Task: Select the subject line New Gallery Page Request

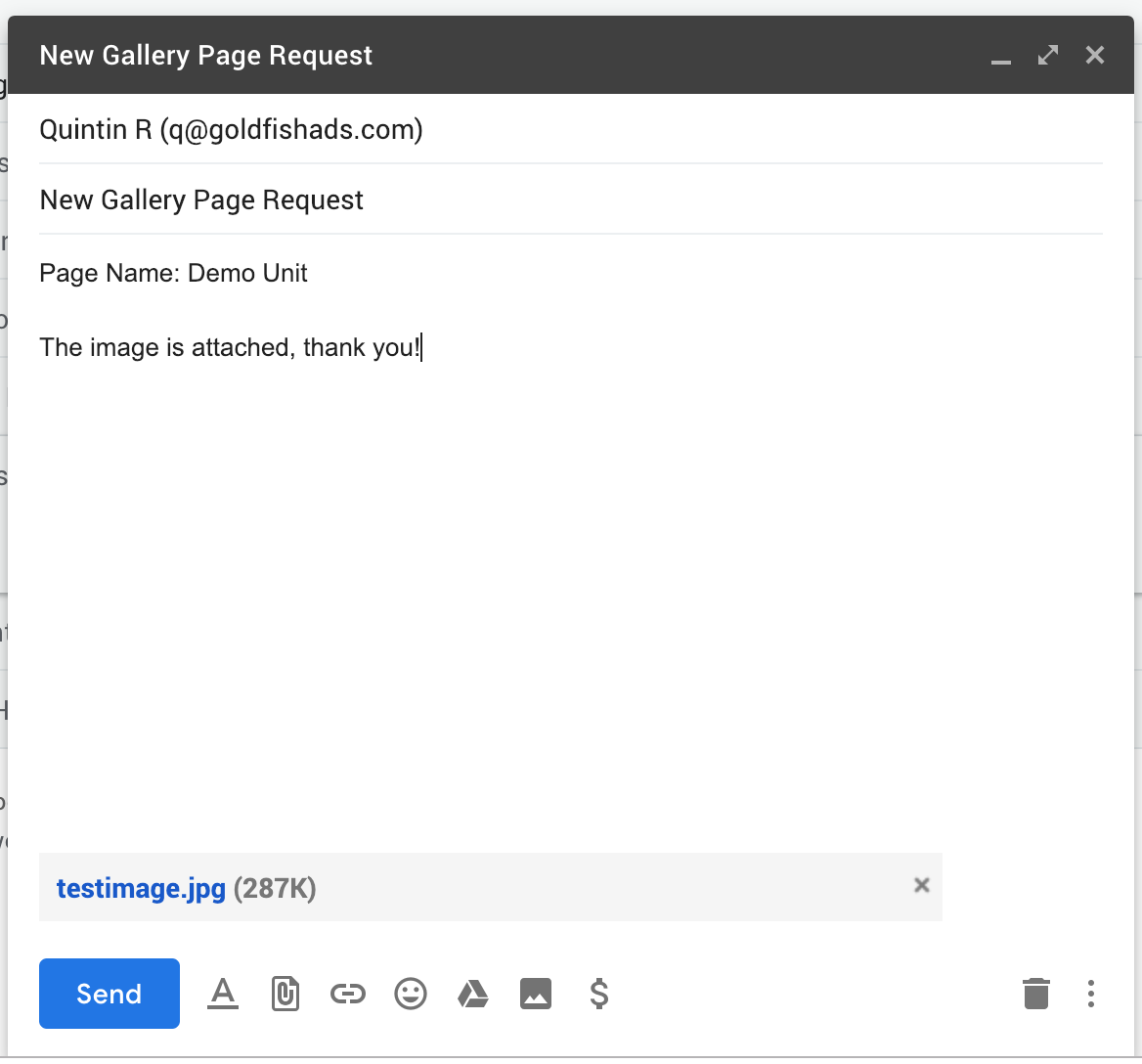Action: coord(200,199)
